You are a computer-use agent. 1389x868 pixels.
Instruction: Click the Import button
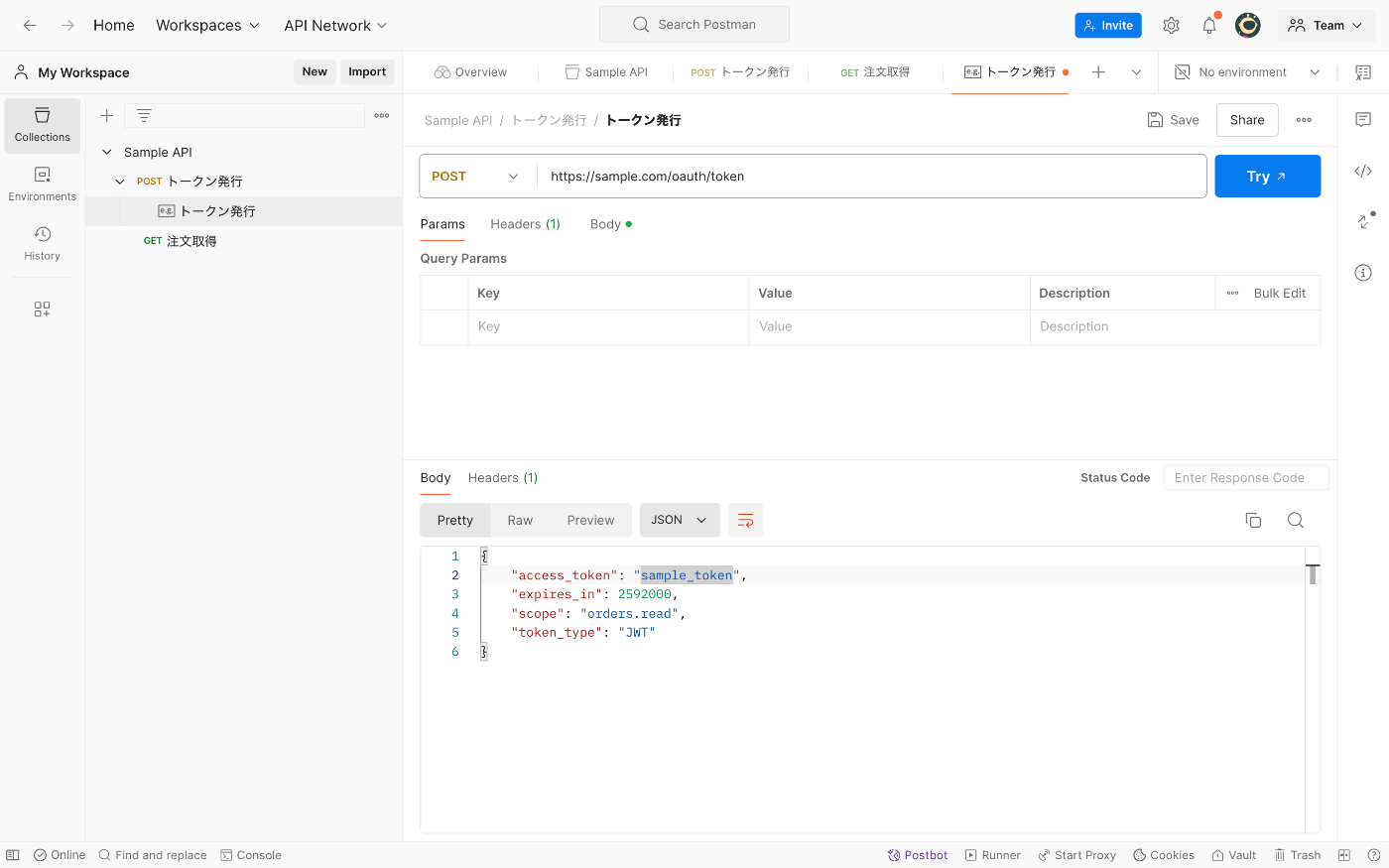[367, 71]
